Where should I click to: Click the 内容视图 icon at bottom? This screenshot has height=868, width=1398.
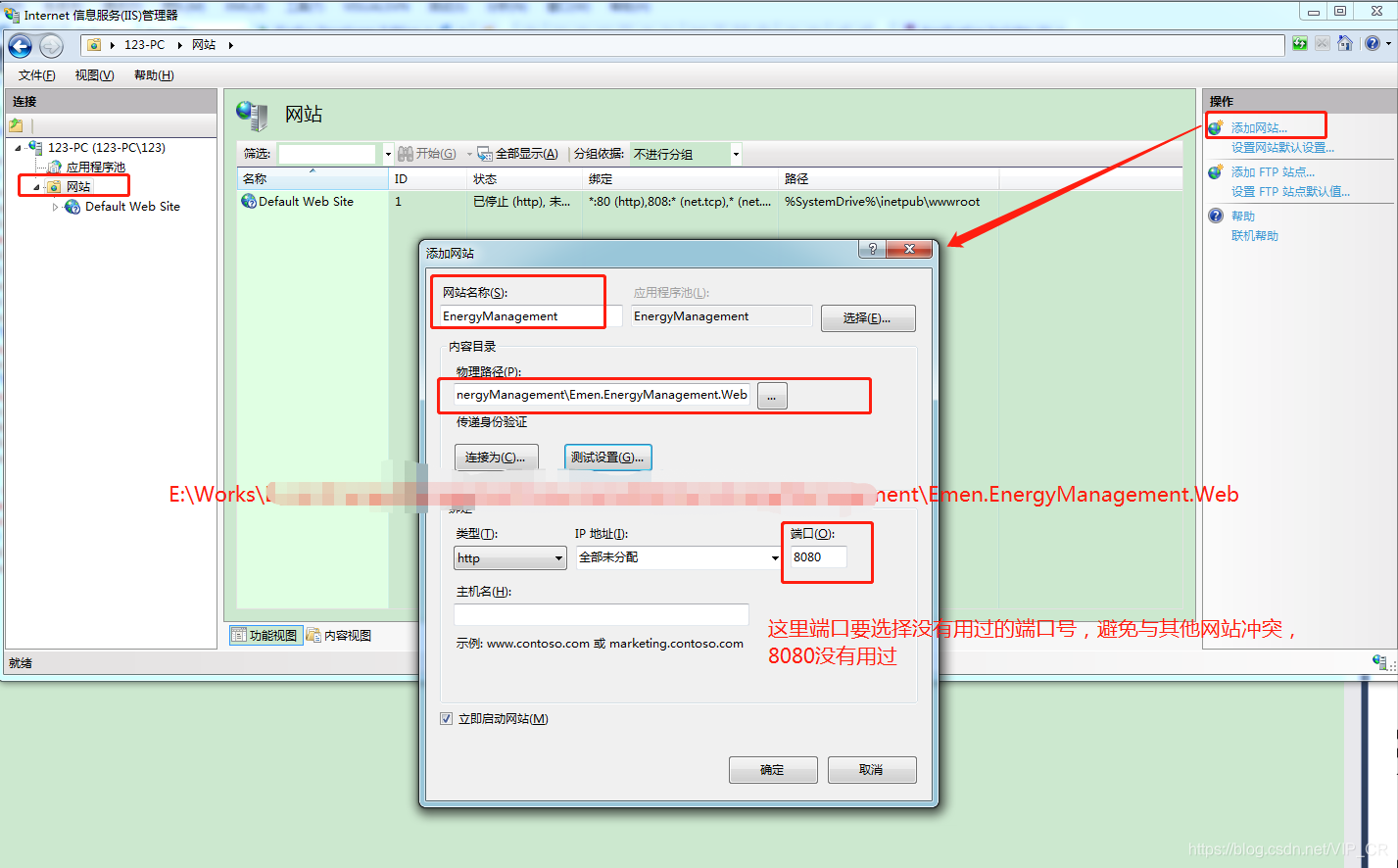(x=313, y=635)
